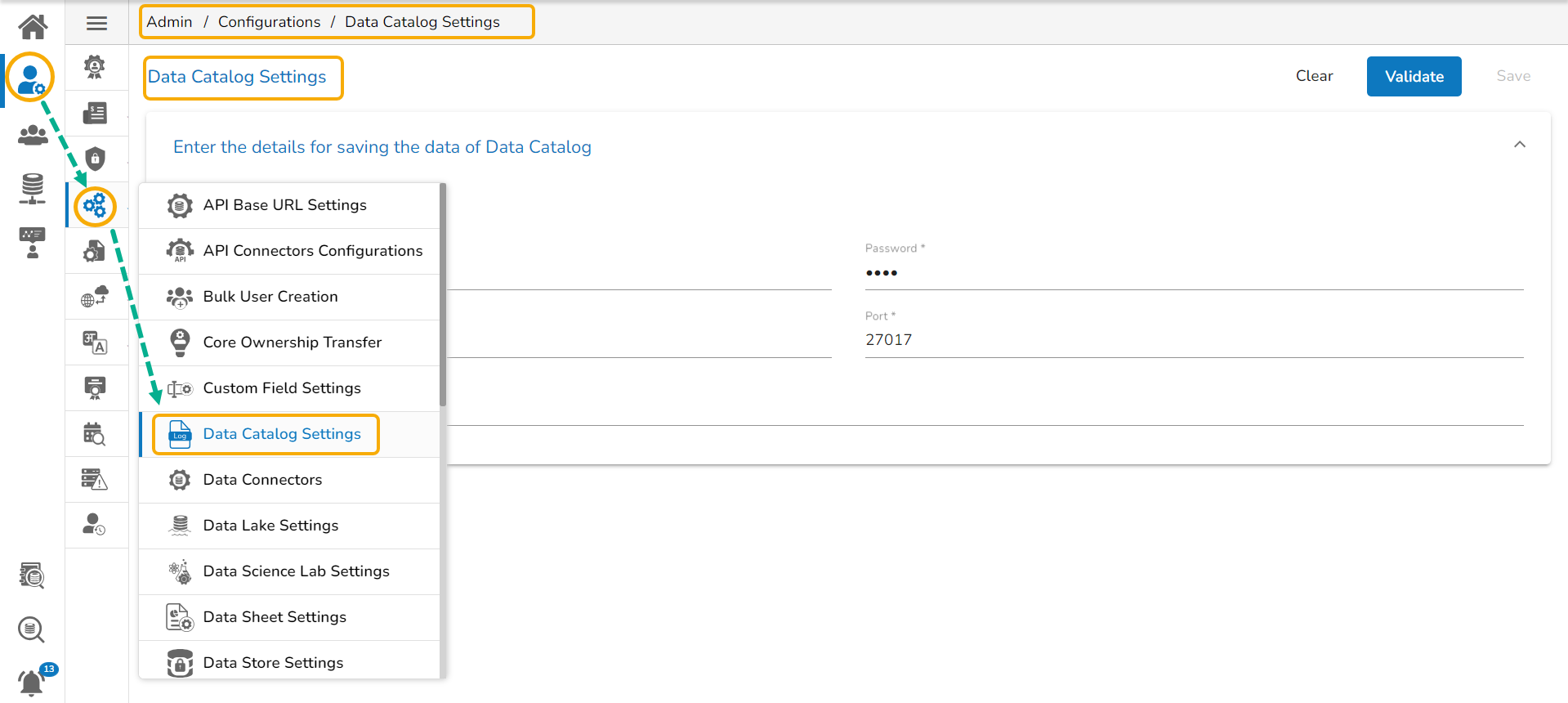This screenshot has width=1568, height=703.
Task: Click Configurations in the breadcrumb
Action: (269, 22)
